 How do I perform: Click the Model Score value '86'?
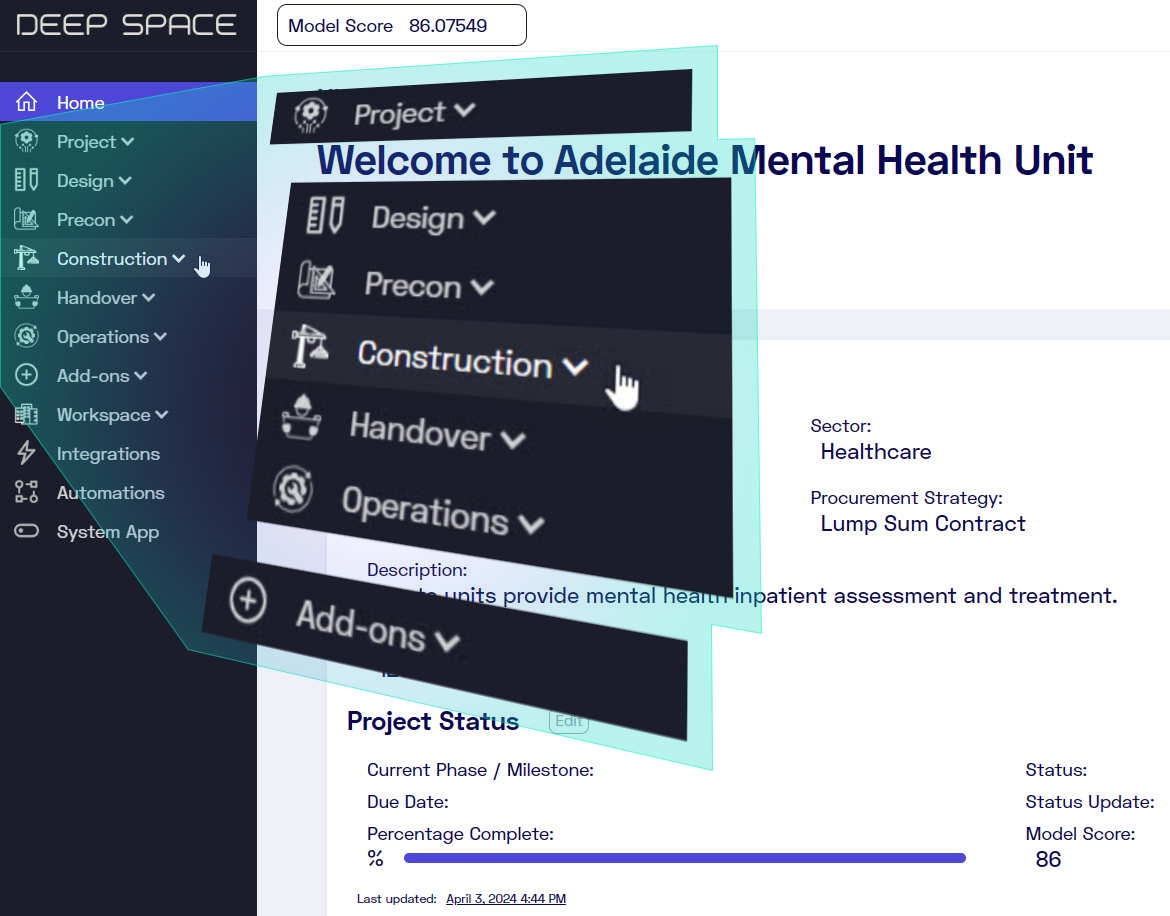1048,859
